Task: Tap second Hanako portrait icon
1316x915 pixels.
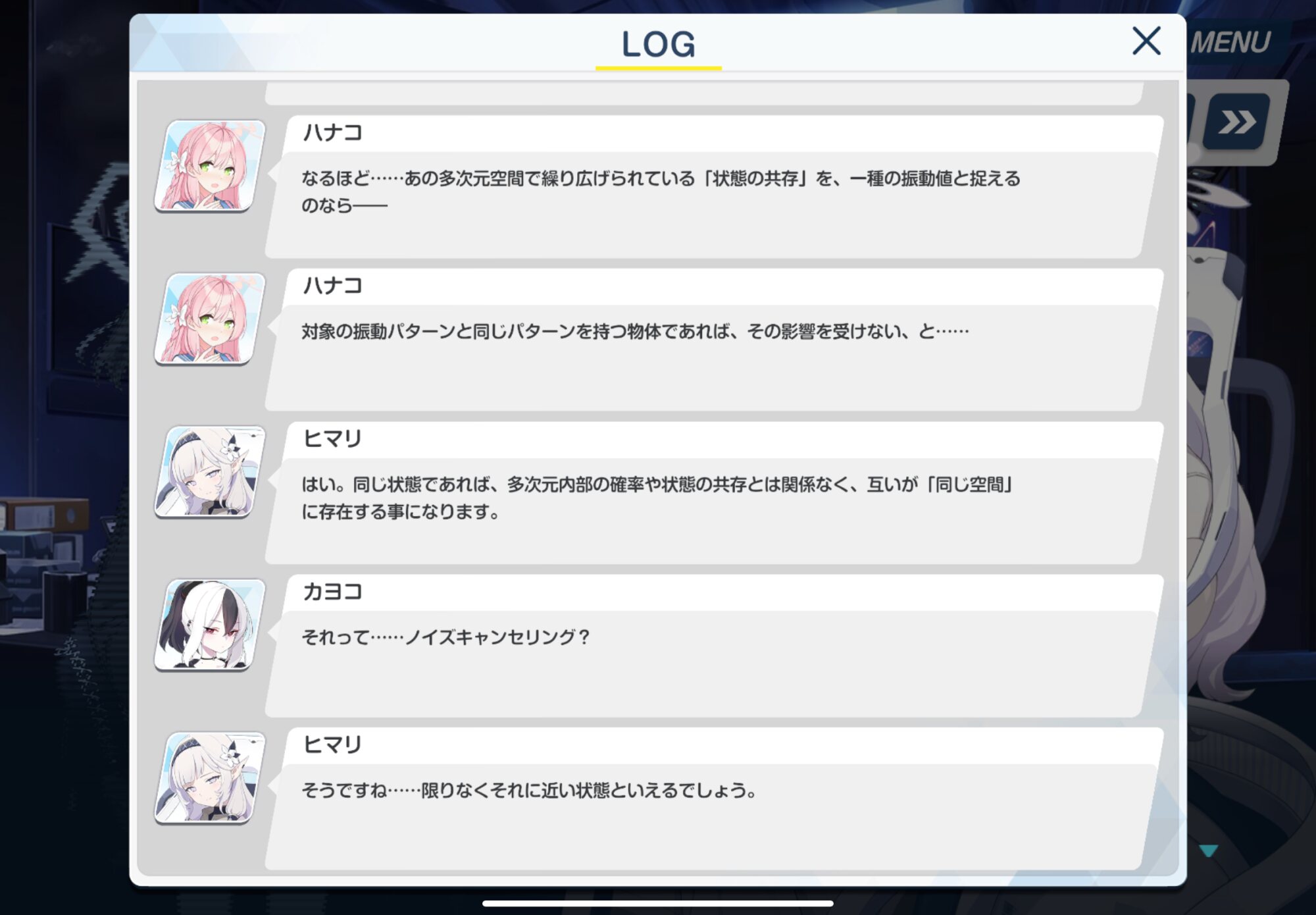Action: point(210,319)
